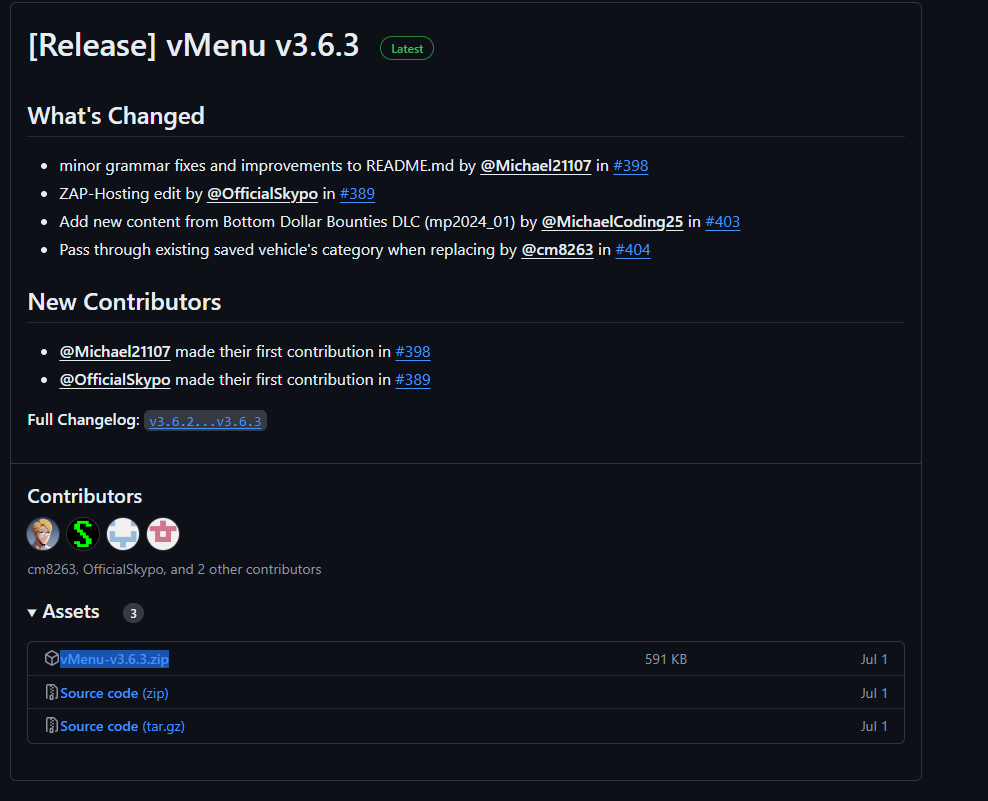Click the file icon beside Source code (zip)
The width and height of the screenshot is (988, 801).
[x=51, y=692]
